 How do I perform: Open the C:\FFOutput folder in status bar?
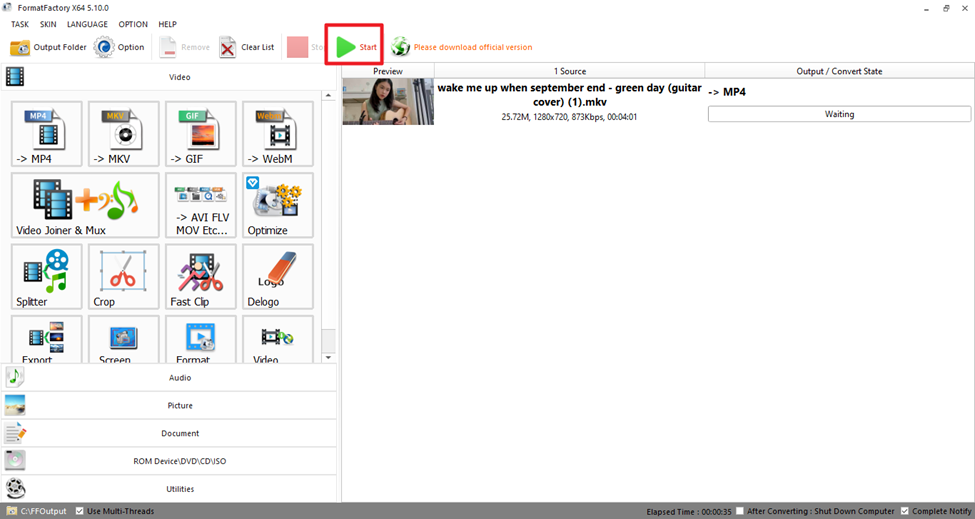37,511
